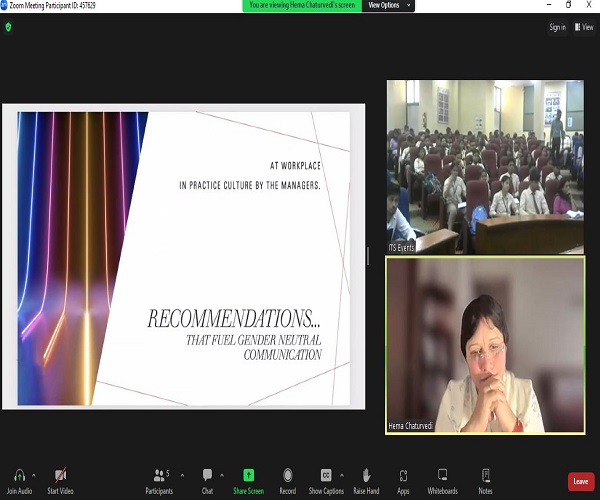This screenshot has width=600, height=500.
Task: Select the ITS Events video thumbnail
Action: tap(485, 167)
